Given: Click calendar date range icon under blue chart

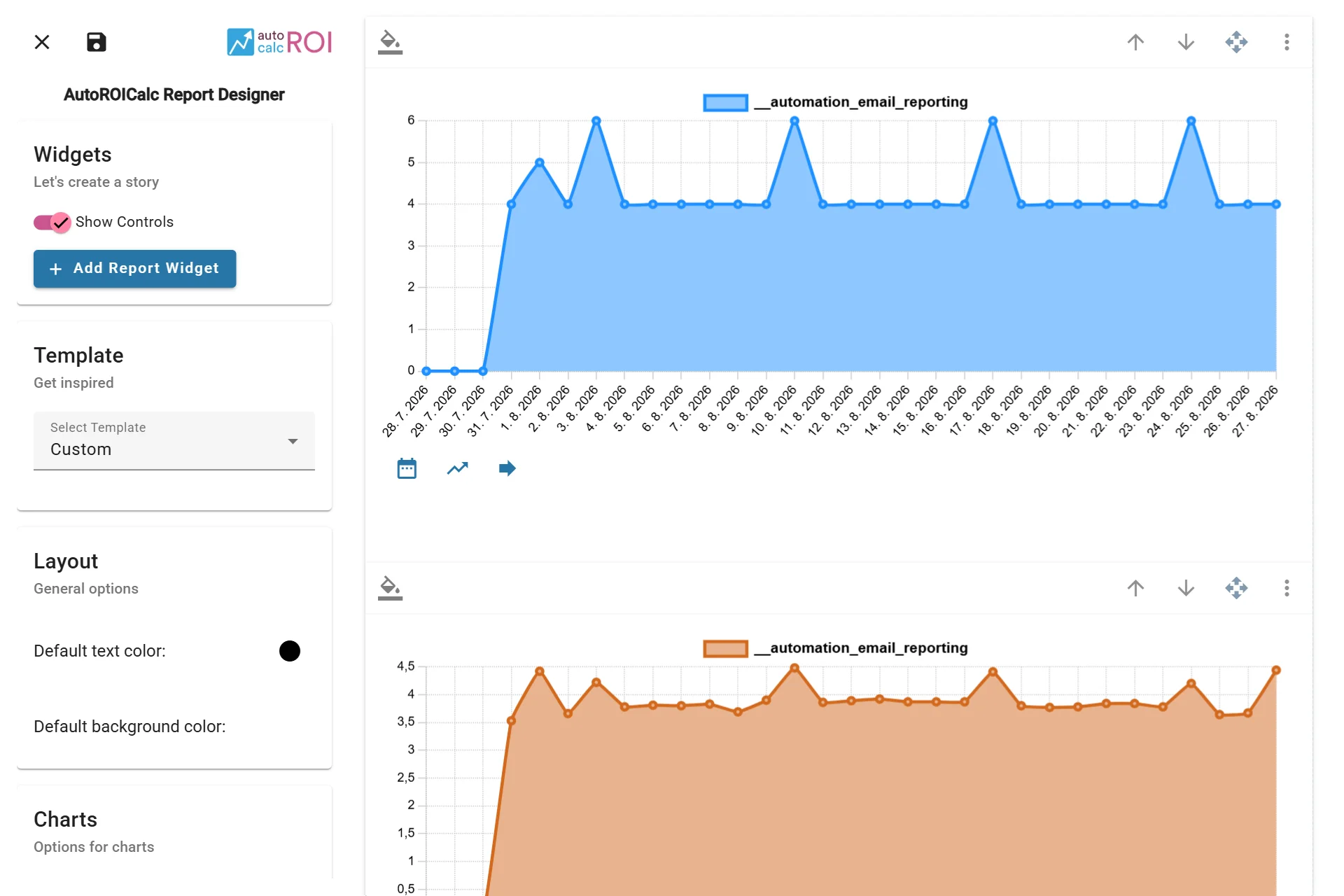Looking at the screenshot, I should 407,468.
